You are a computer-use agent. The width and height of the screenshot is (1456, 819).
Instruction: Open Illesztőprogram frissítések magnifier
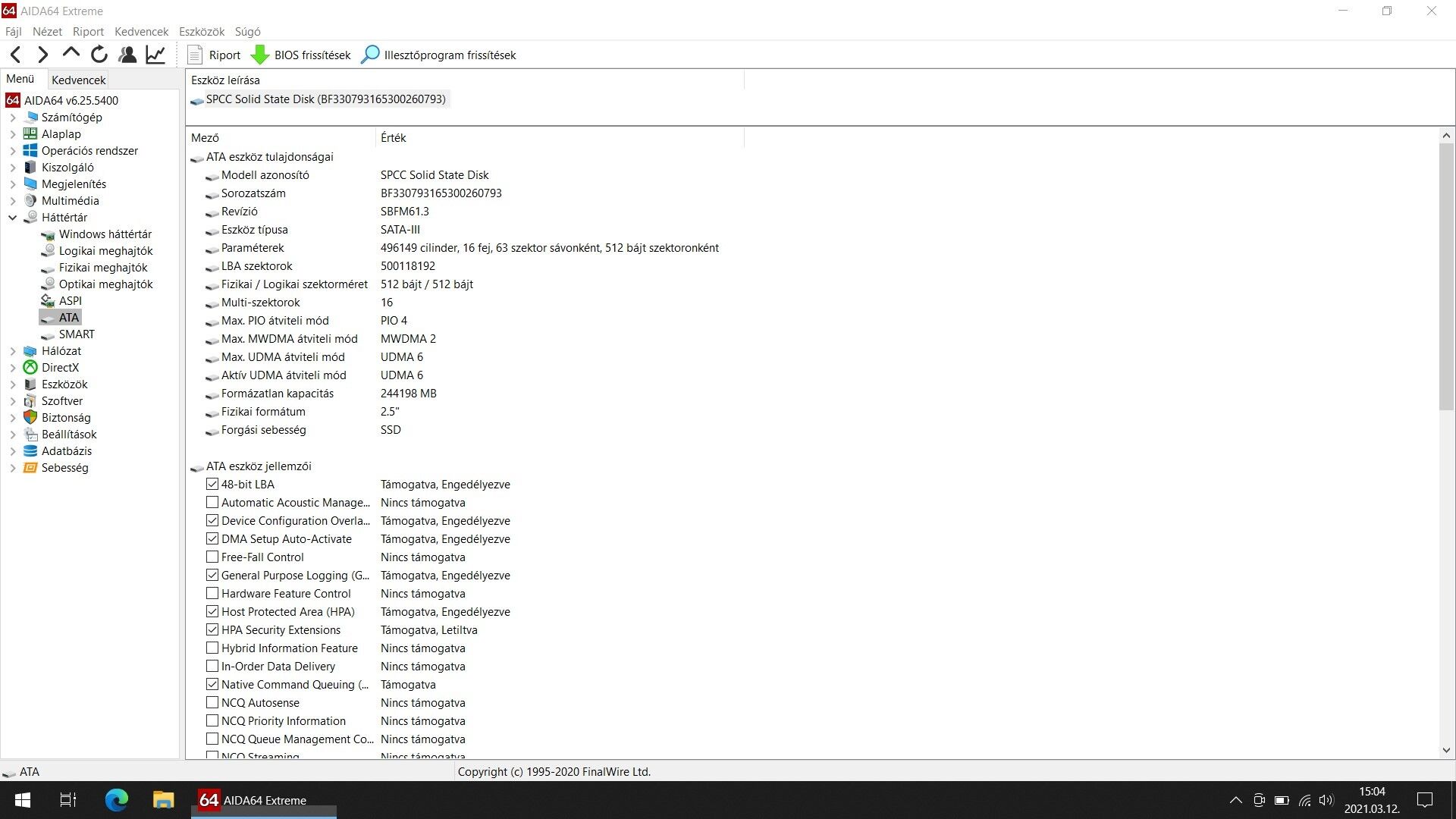pos(370,55)
